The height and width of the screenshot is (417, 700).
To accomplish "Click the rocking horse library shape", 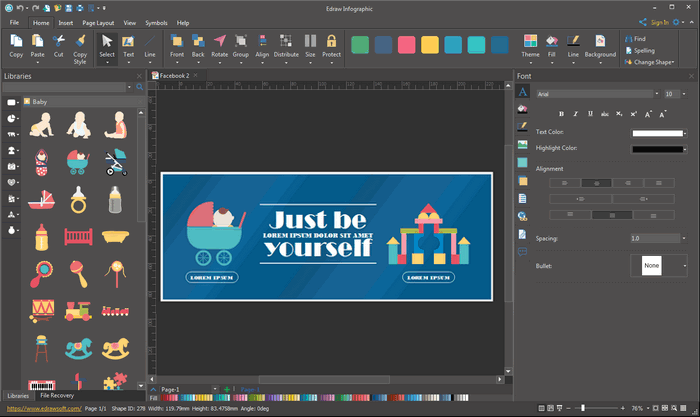I will (x=80, y=349).
